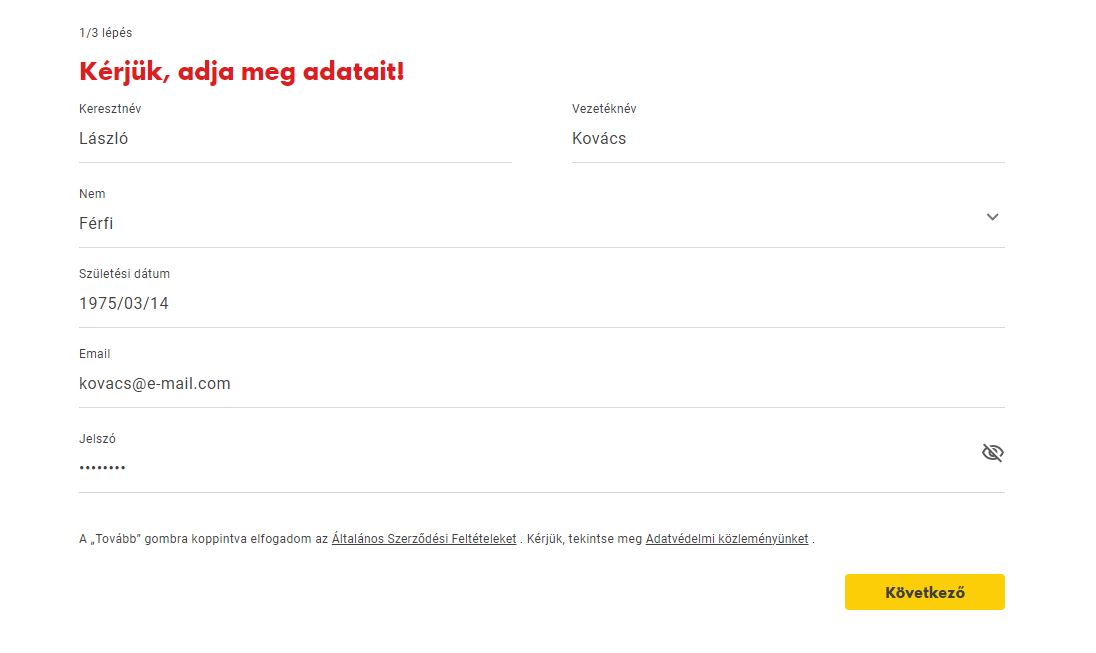Focus the Vezetéknév field containing Kovács
This screenshot has width=1096, height=653.
click(787, 139)
